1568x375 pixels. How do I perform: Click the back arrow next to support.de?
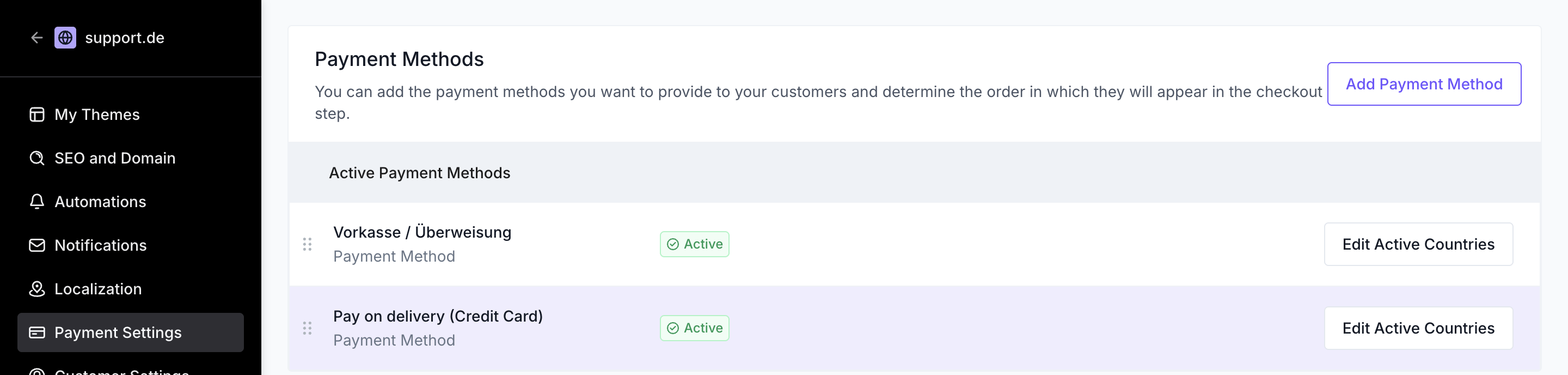coord(36,38)
